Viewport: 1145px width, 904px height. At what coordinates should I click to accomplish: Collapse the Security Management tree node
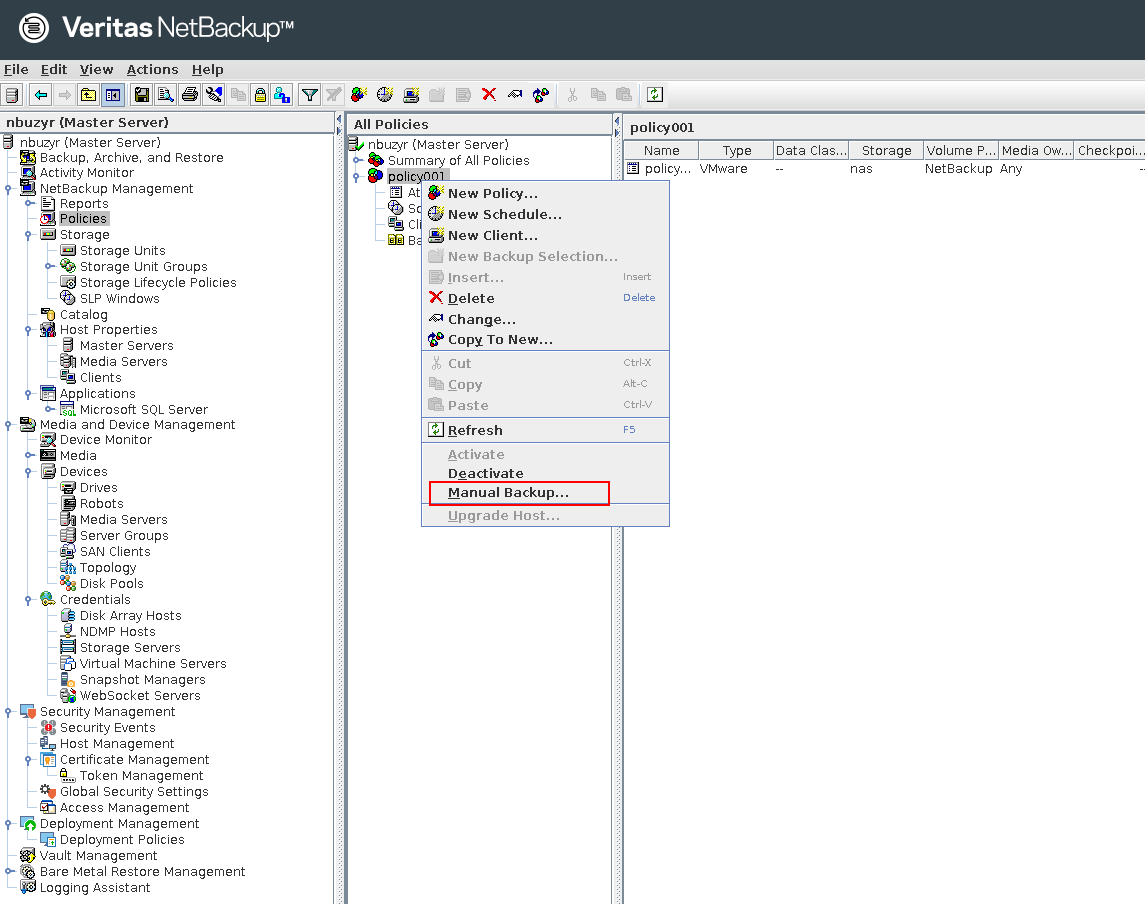point(8,712)
